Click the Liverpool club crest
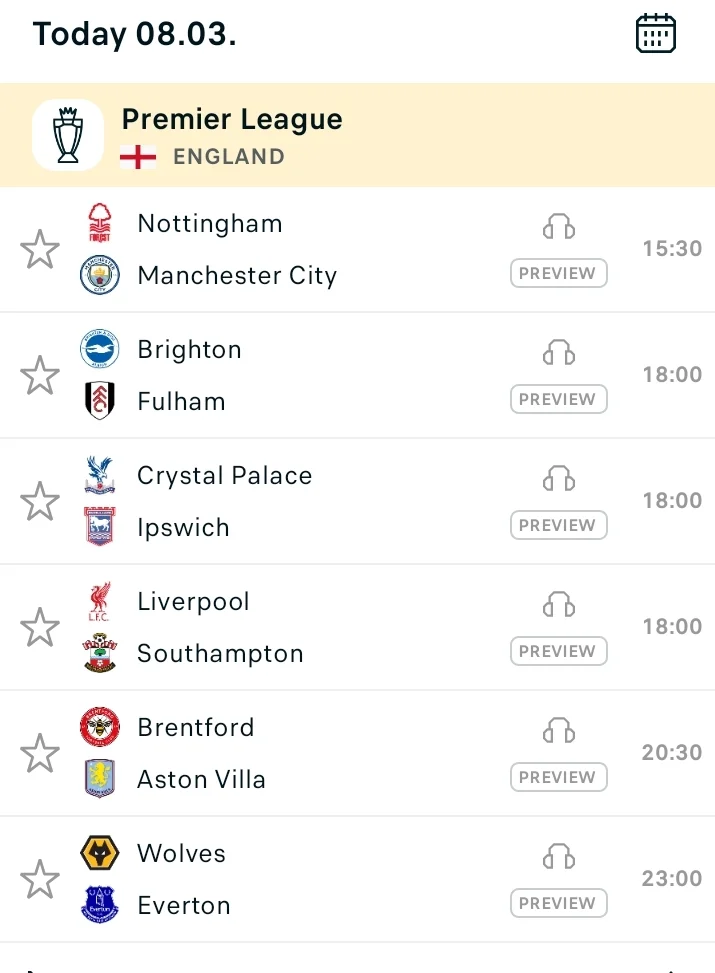 tap(99, 601)
